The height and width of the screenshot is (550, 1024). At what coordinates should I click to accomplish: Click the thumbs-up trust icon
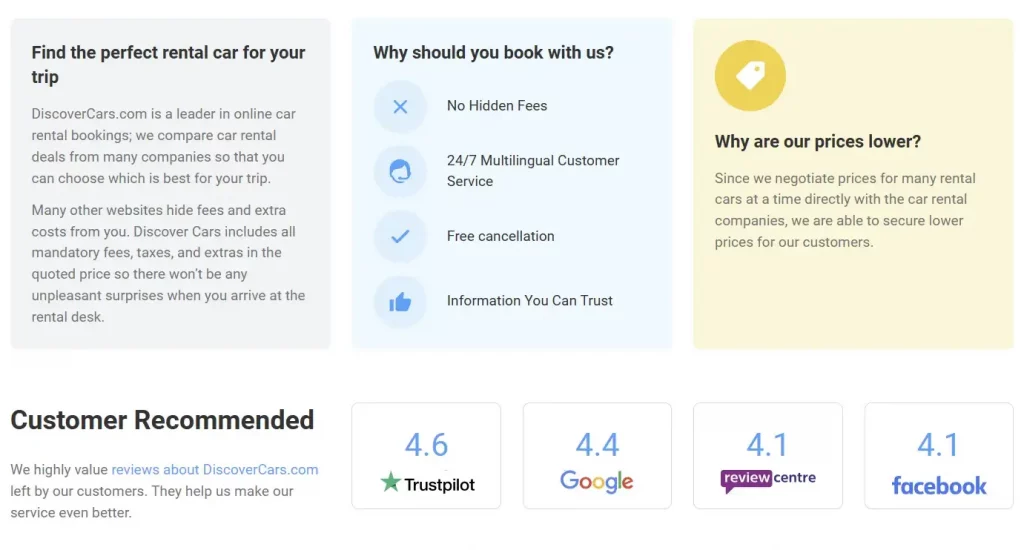[x=400, y=301]
